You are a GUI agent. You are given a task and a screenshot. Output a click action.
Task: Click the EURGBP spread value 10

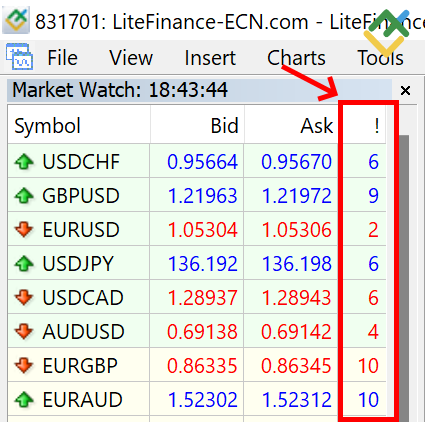click(368, 366)
